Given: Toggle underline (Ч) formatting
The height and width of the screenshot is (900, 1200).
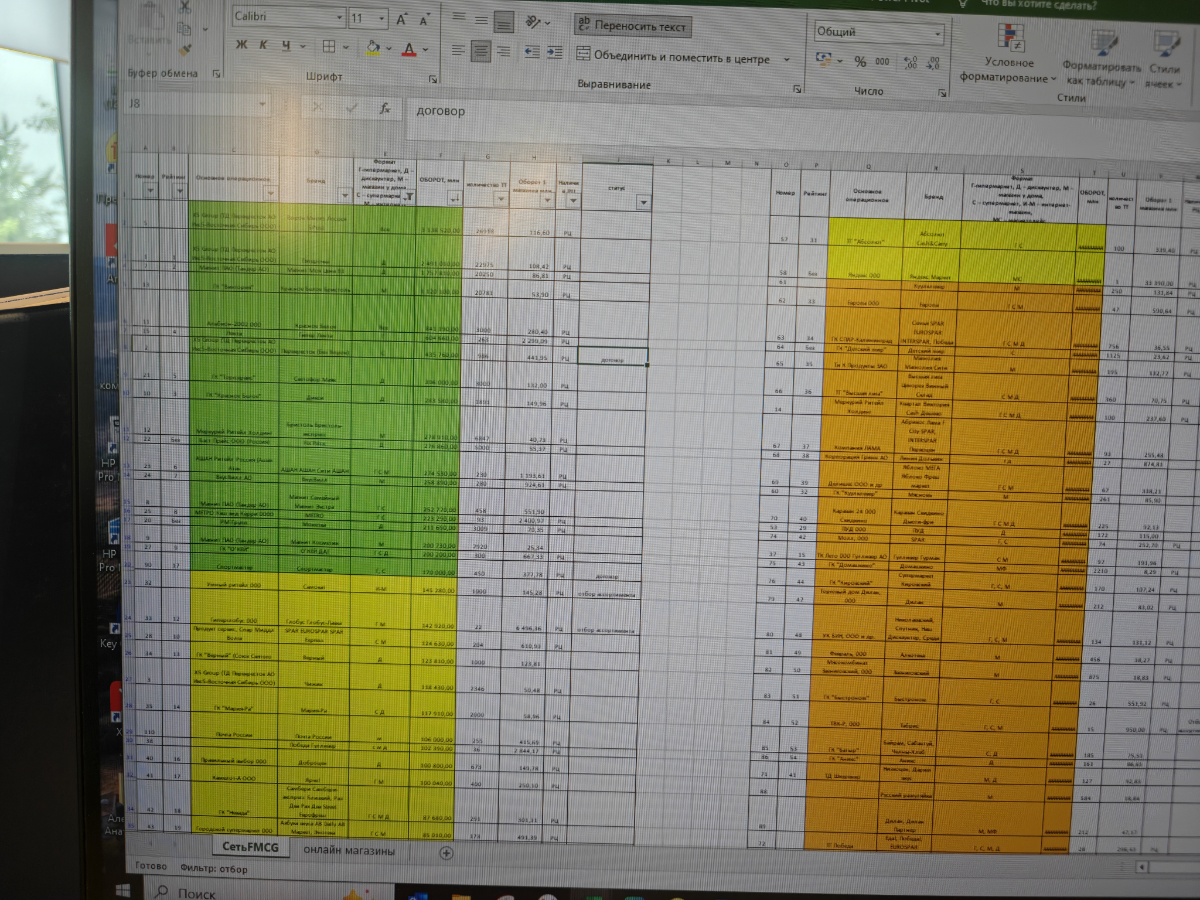Looking at the screenshot, I should click(x=286, y=46).
